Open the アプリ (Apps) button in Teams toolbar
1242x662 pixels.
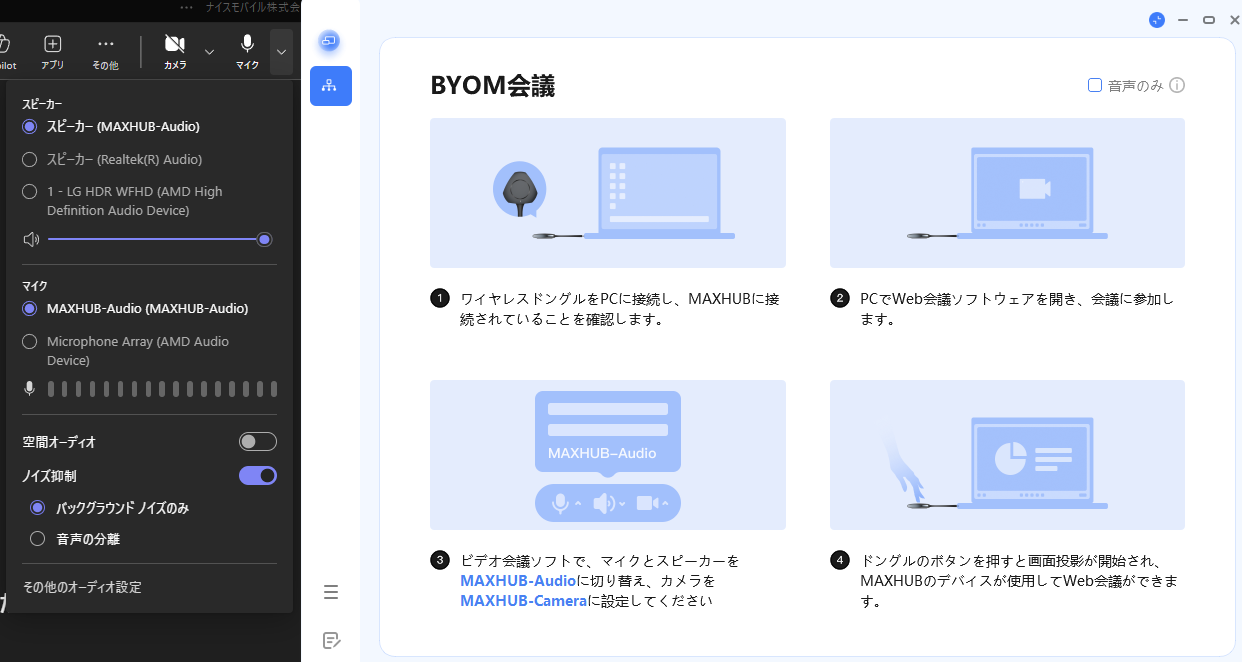pyautogui.click(x=53, y=52)
